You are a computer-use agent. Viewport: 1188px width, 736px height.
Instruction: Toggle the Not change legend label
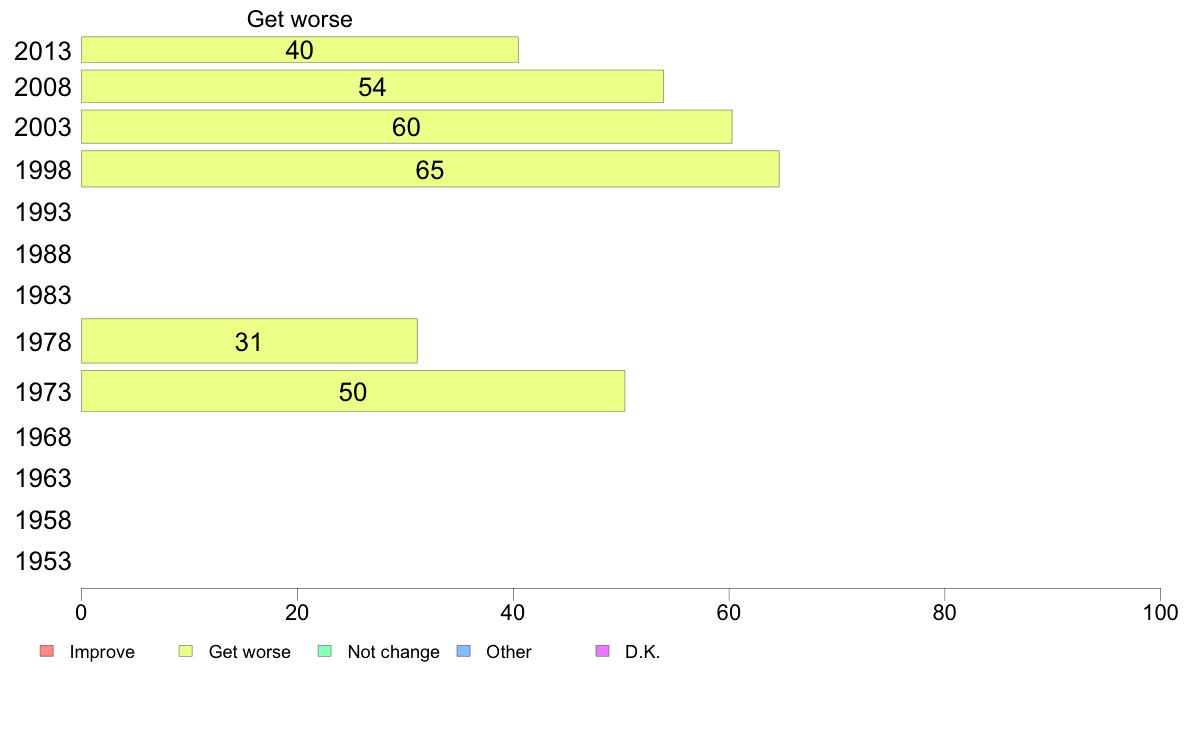(x=393, y=652)
